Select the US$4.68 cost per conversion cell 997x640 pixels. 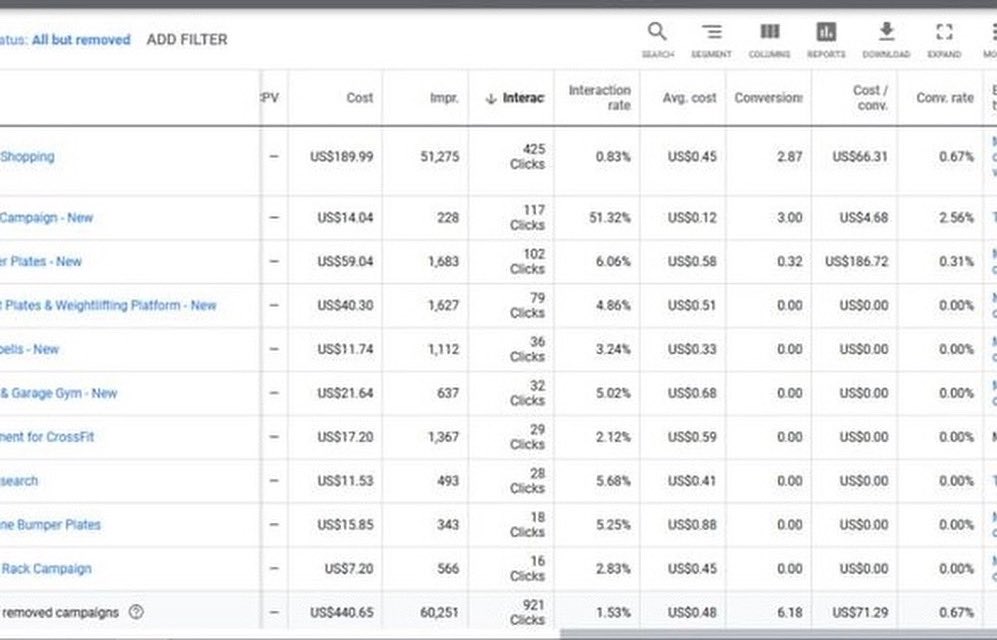click(x=863, y=217)
